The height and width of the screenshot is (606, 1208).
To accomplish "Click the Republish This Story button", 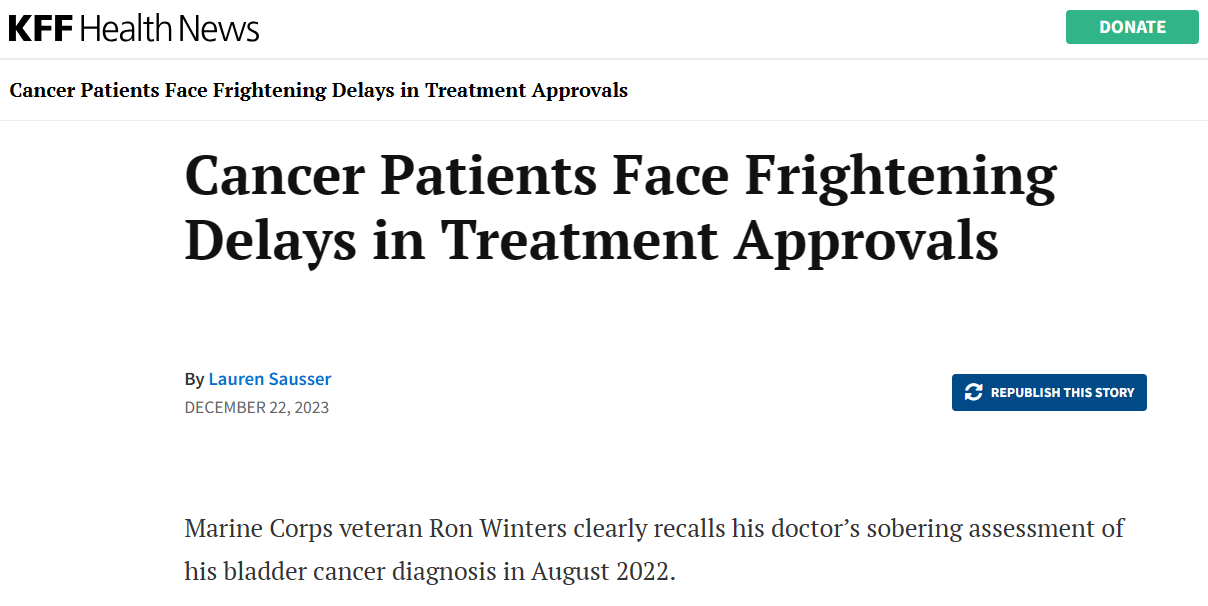I will [1049, 393].
